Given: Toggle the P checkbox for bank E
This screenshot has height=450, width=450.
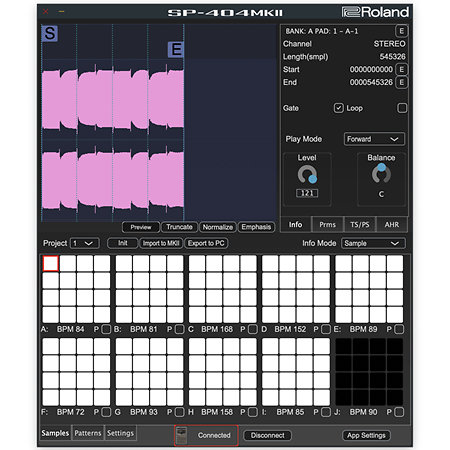Looking at the screenshot, I should [x=399, y=329].
